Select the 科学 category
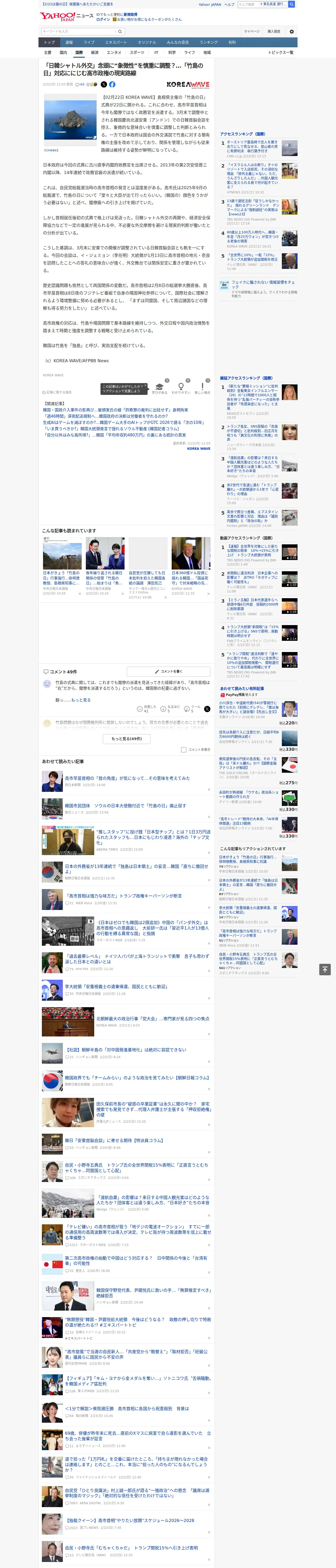336x1568 pixels. pyautogui.click(x=172, y=52)
